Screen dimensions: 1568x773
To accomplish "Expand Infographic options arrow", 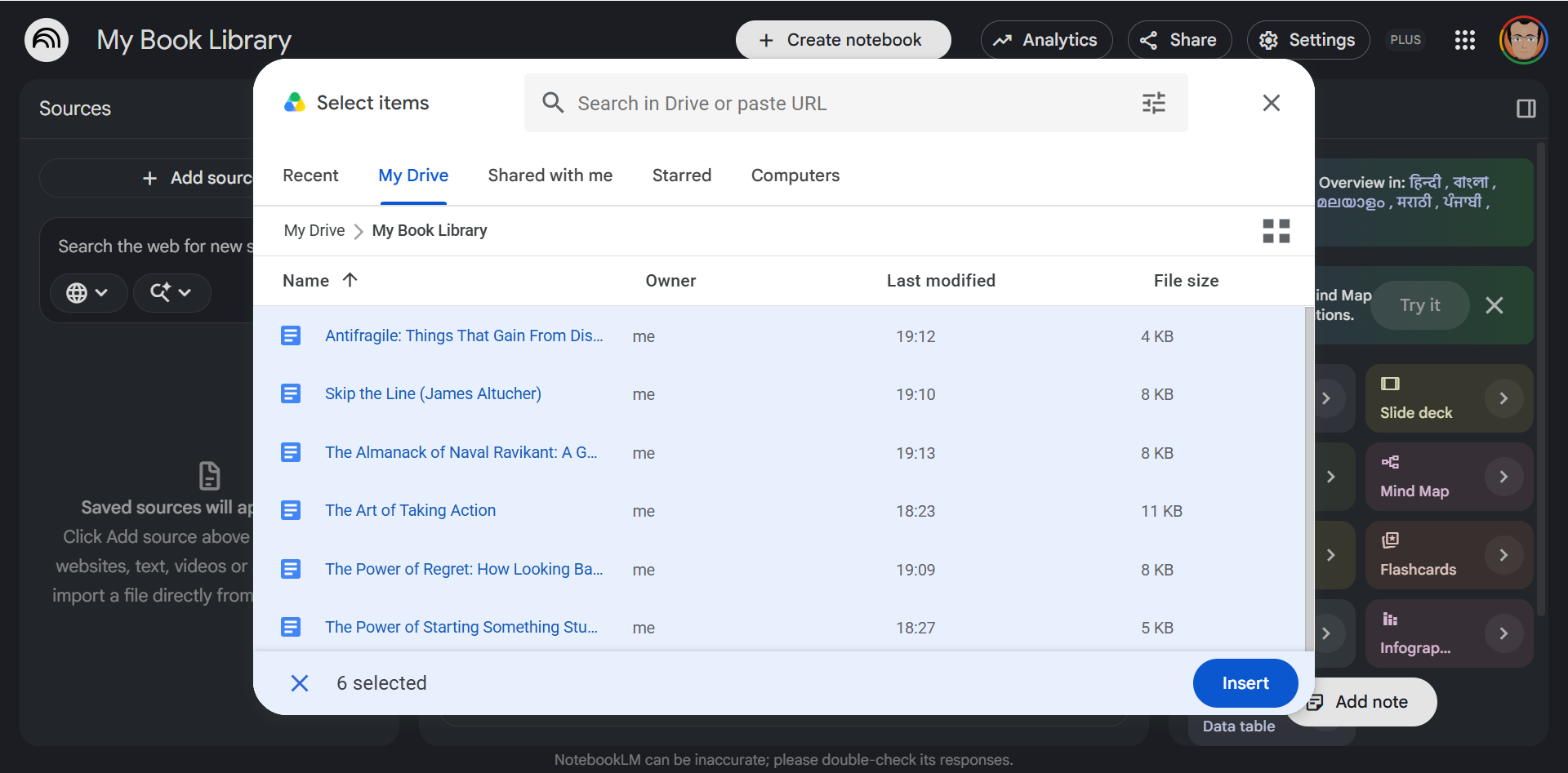I will pos(1503,633).
